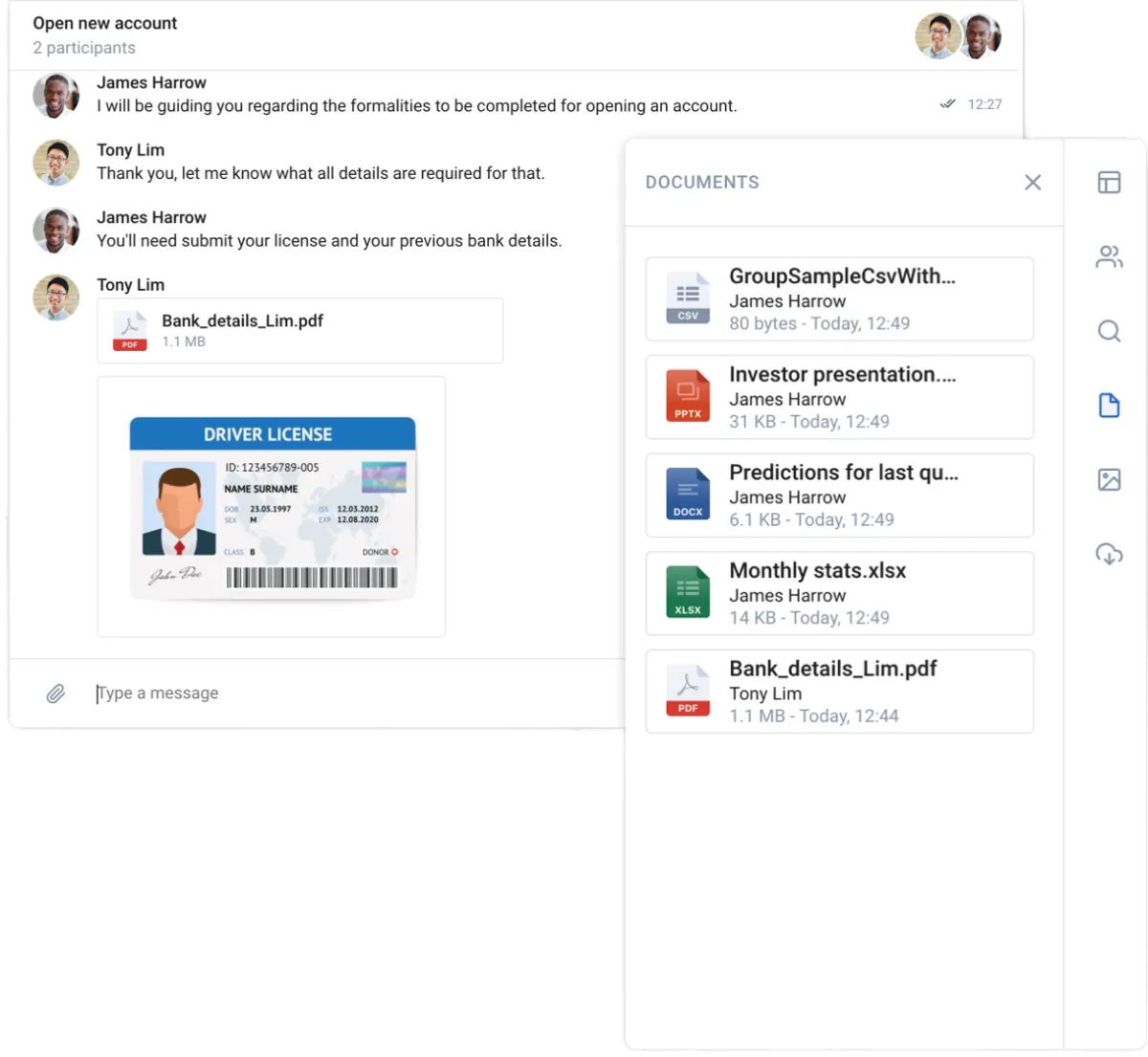1148x1057 pixels.
Task: Open Investor presentation PPTX file
Action: 840,397
